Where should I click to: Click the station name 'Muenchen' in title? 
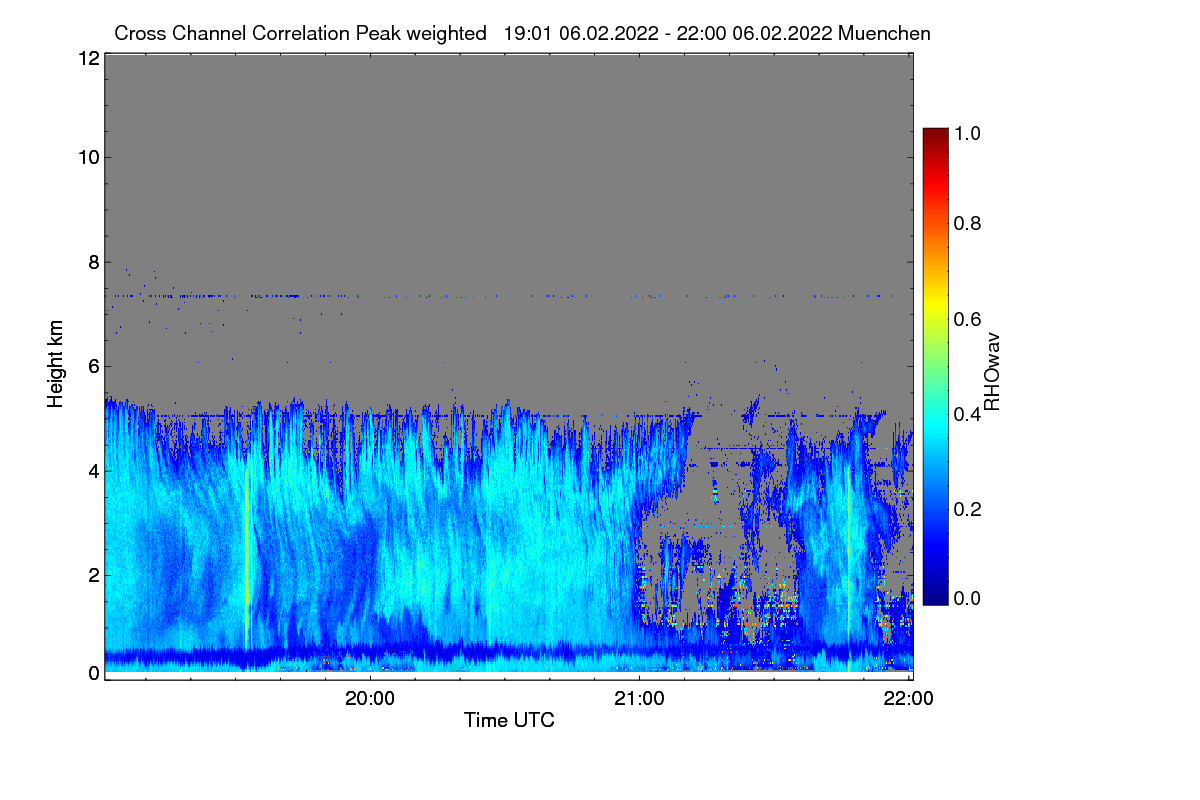[886, 33]
